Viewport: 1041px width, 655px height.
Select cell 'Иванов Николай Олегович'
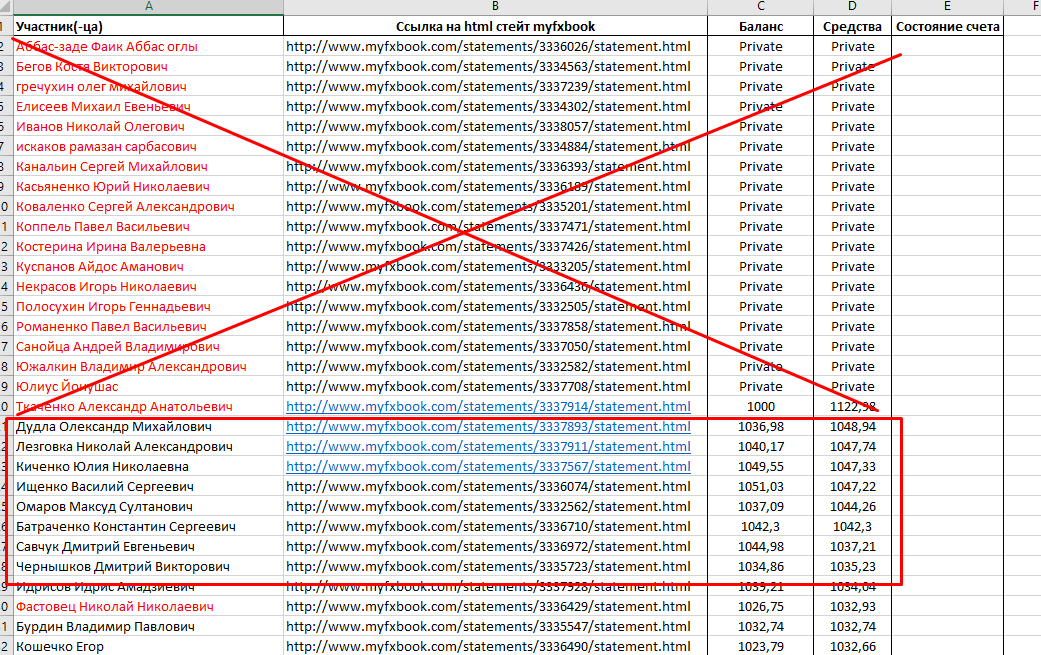(148, 126)
